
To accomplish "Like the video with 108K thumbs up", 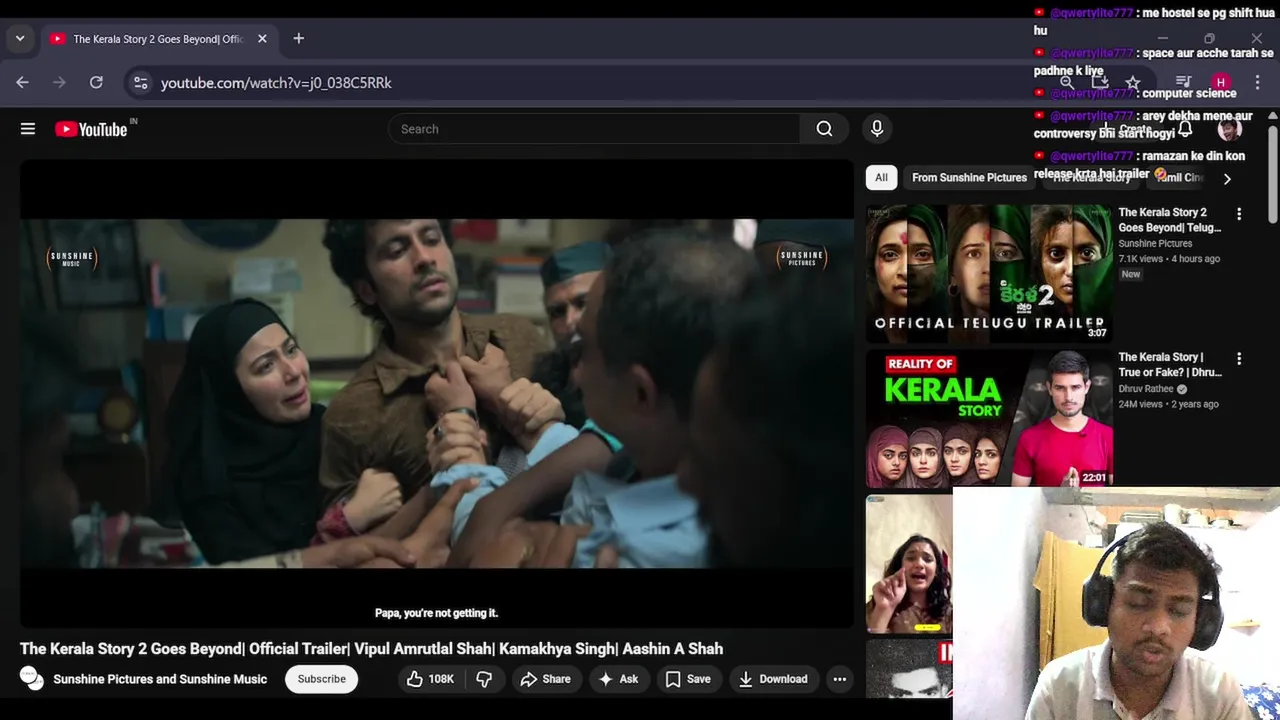I will click(430, 679).
